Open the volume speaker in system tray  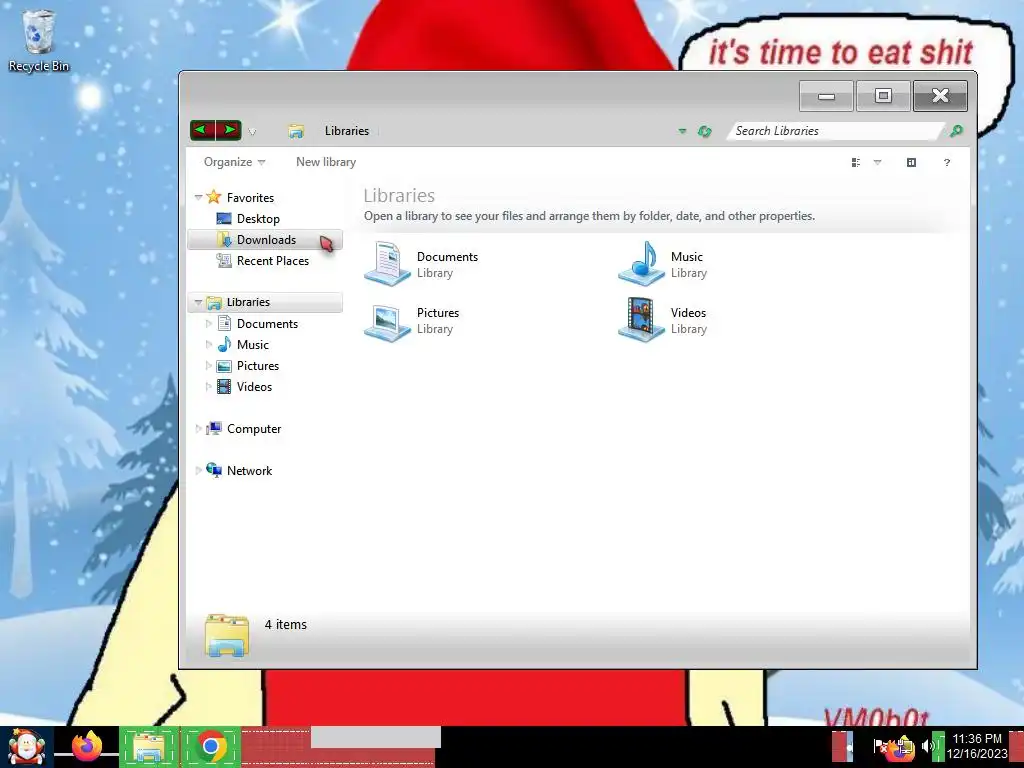[x=927, y=746]
